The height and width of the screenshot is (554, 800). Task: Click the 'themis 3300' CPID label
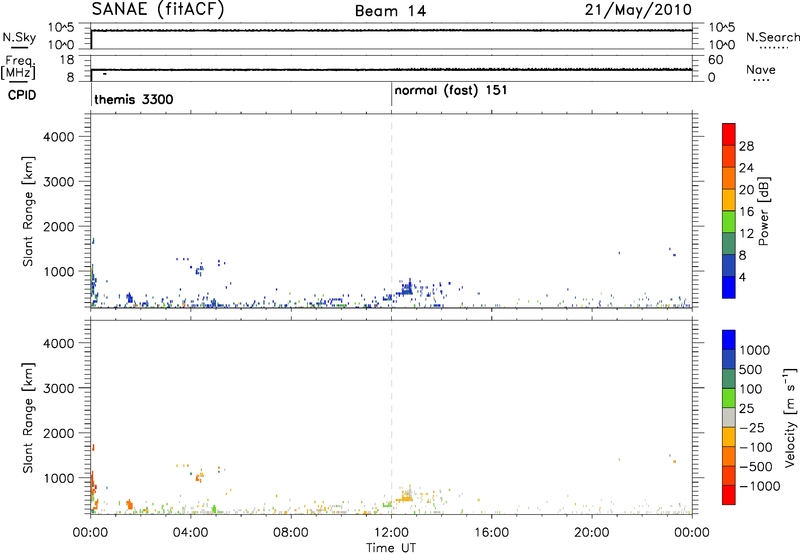134,99
